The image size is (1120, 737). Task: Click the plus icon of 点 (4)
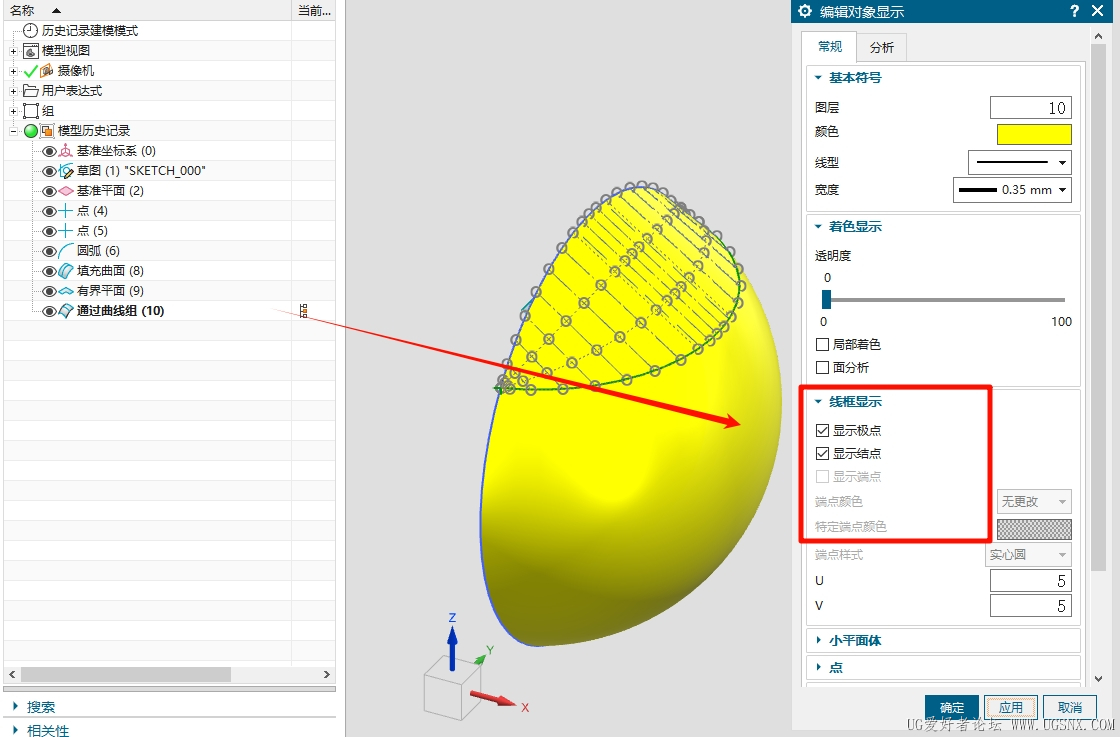(66, 211)
